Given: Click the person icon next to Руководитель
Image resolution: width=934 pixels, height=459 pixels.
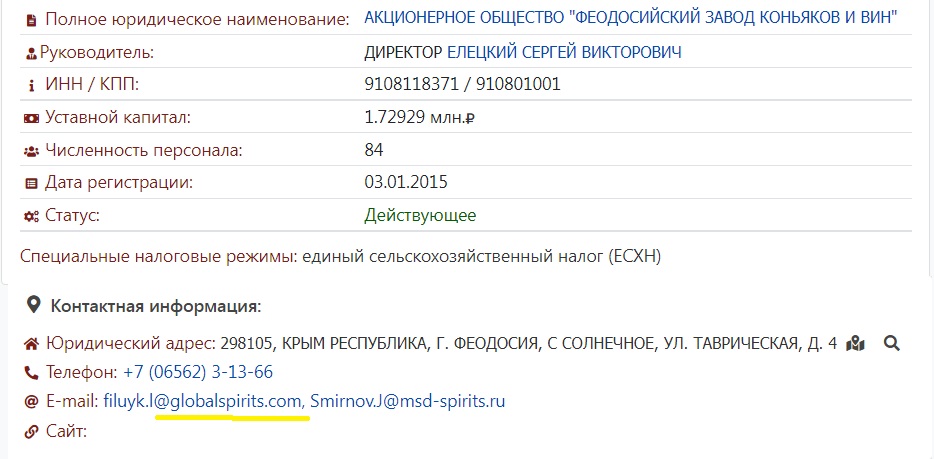Looking at the screenshot, I should pos(31,52).
